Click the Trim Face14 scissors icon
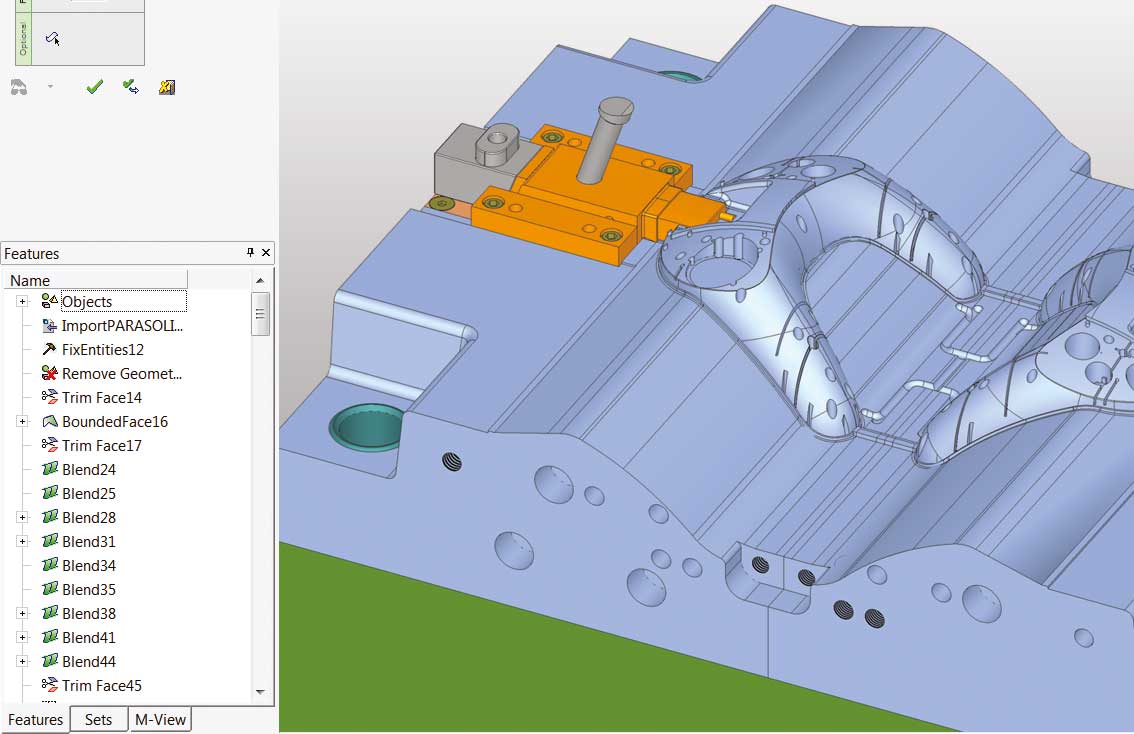This screenshot has width=1134, height=734. tap(50, 397)
